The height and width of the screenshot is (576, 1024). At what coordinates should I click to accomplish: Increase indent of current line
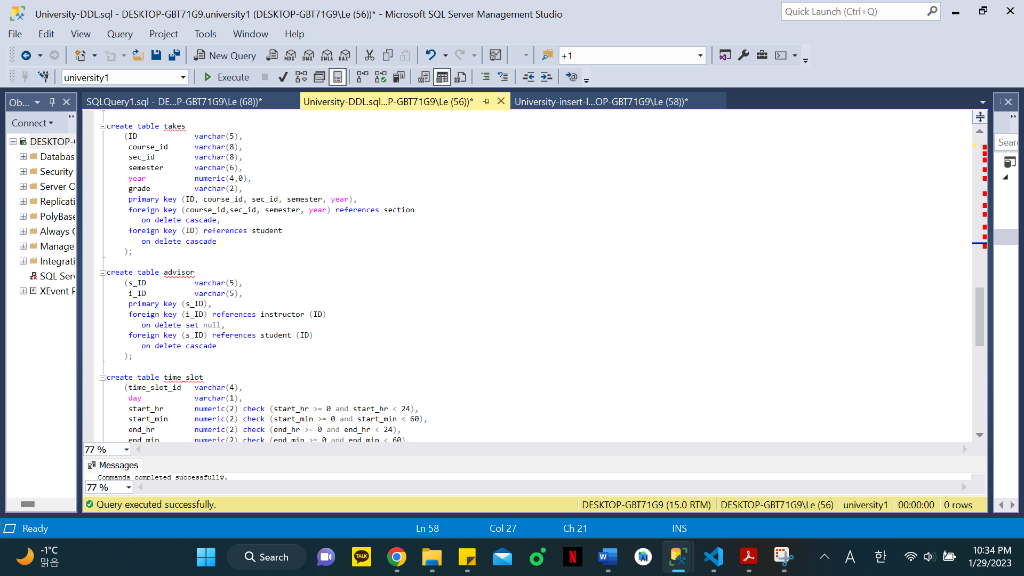[542, 76]
